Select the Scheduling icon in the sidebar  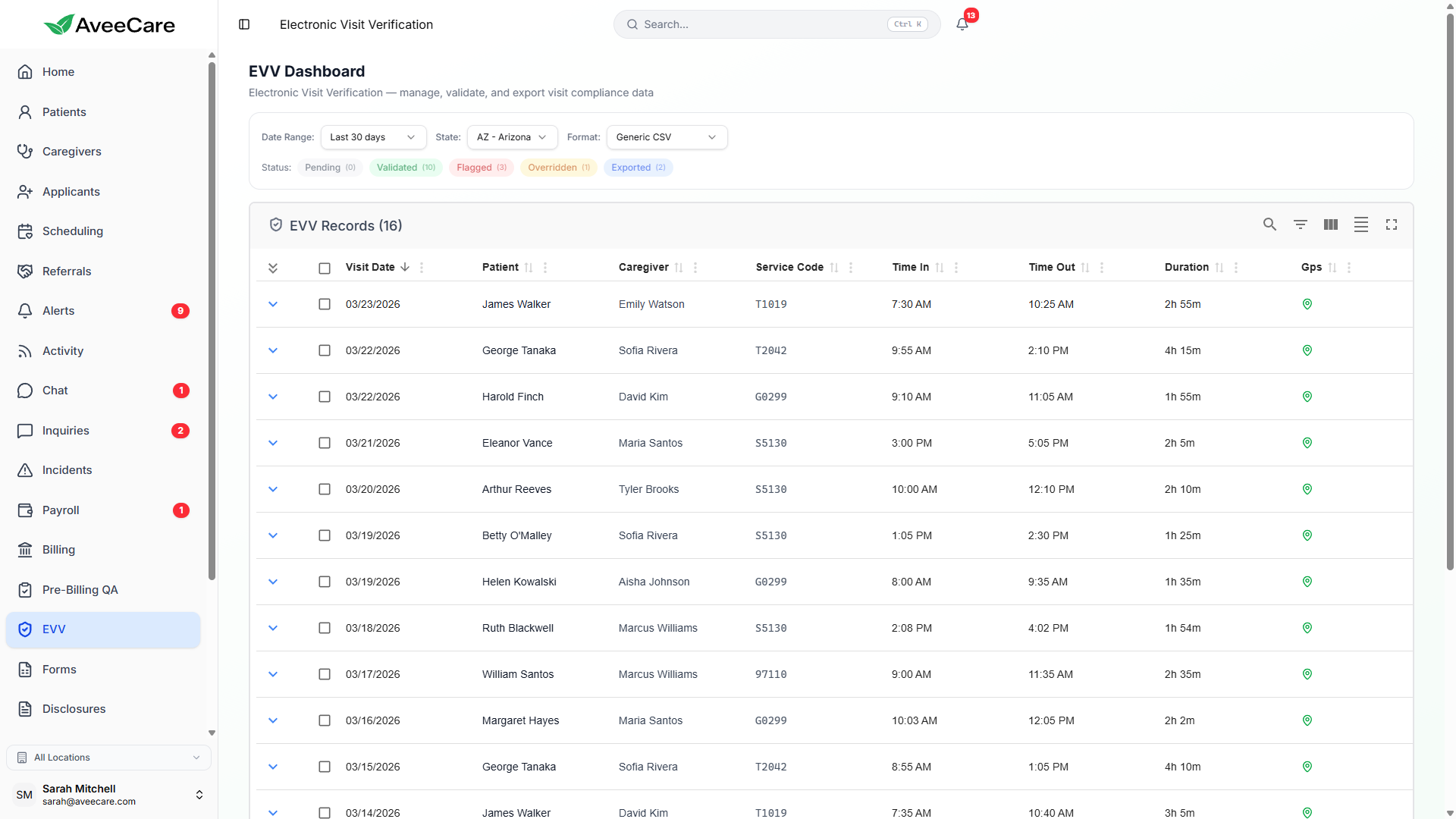[25, 231]
